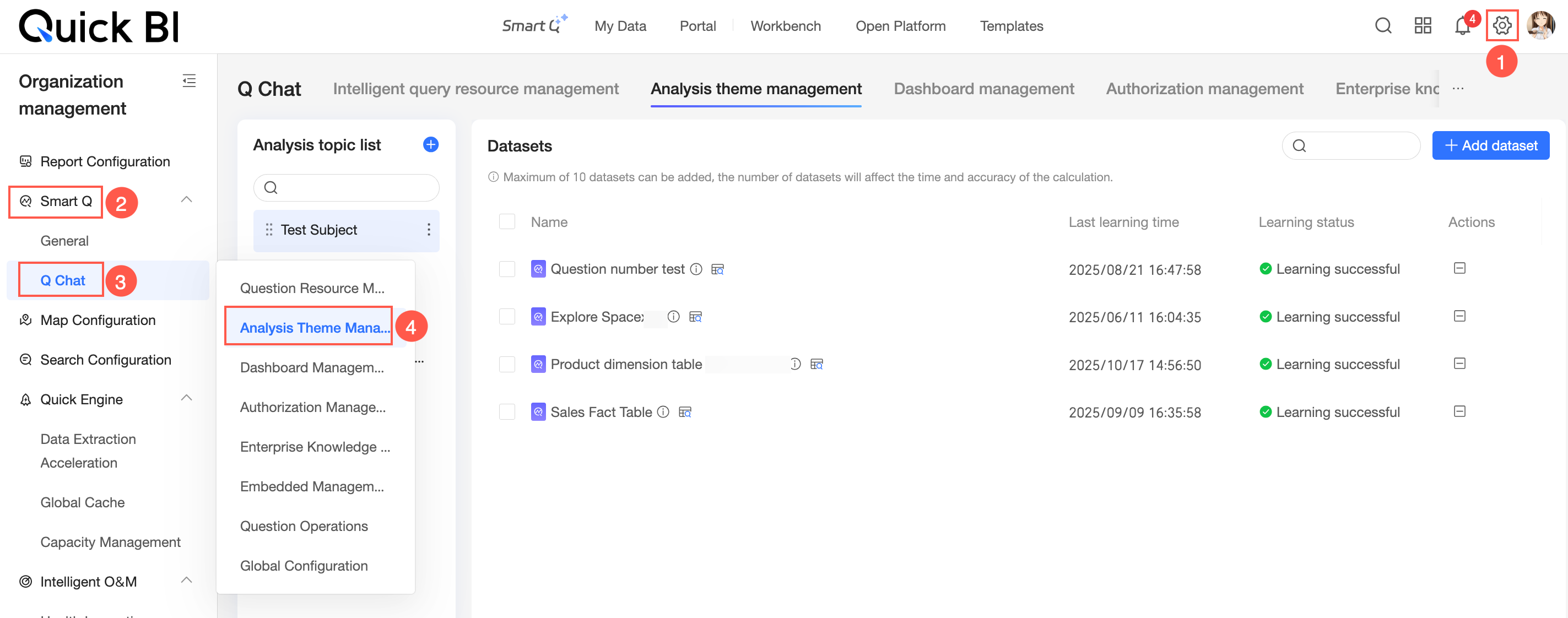Collapse the Quick Engine section chevron

point(186,398)
